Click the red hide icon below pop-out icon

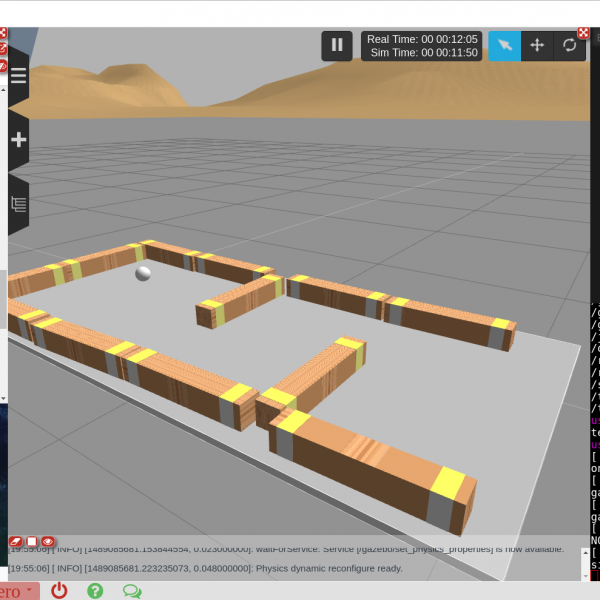click(x=3, y=65)
